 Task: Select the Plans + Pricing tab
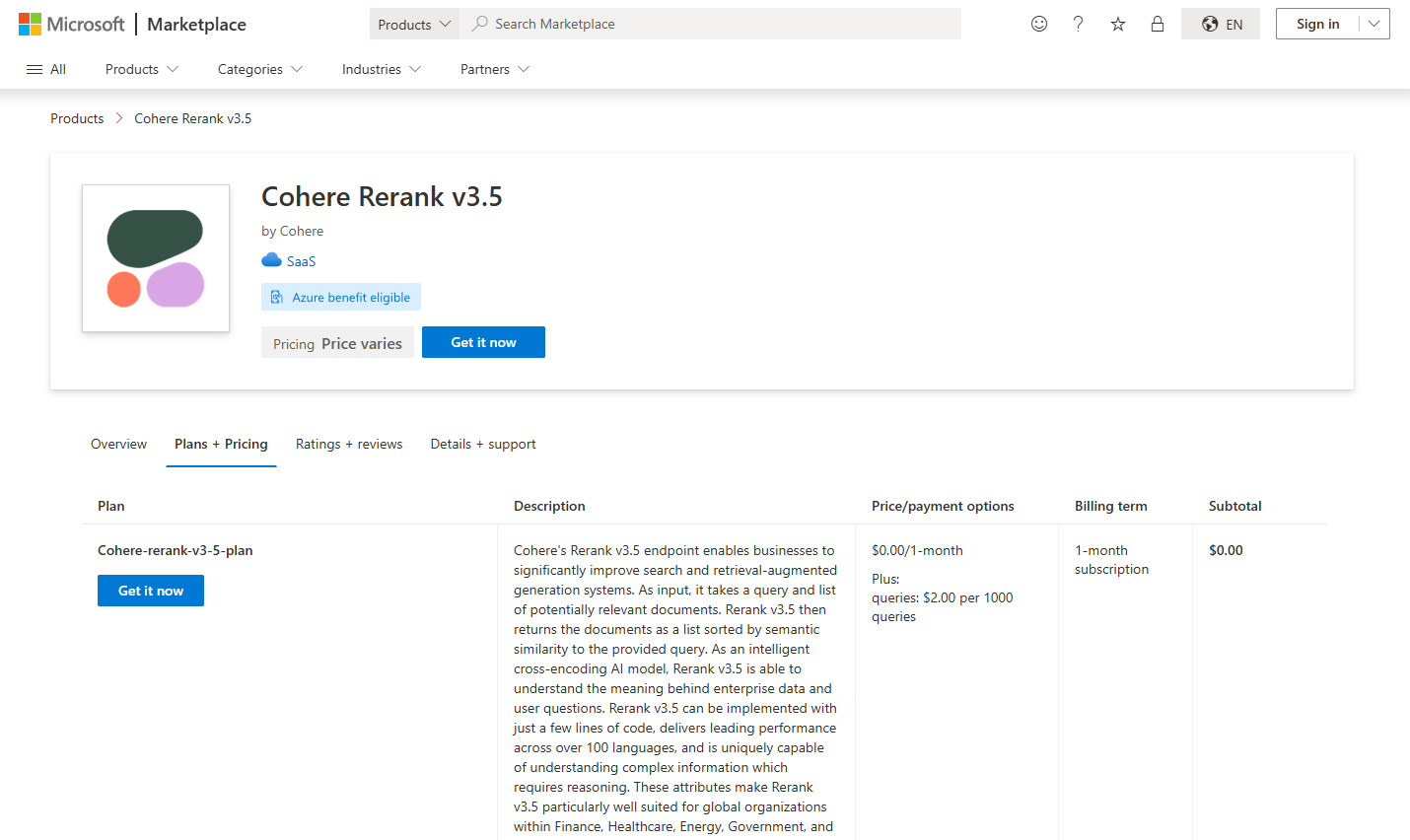pyautogui.click(x=221, y=444)
